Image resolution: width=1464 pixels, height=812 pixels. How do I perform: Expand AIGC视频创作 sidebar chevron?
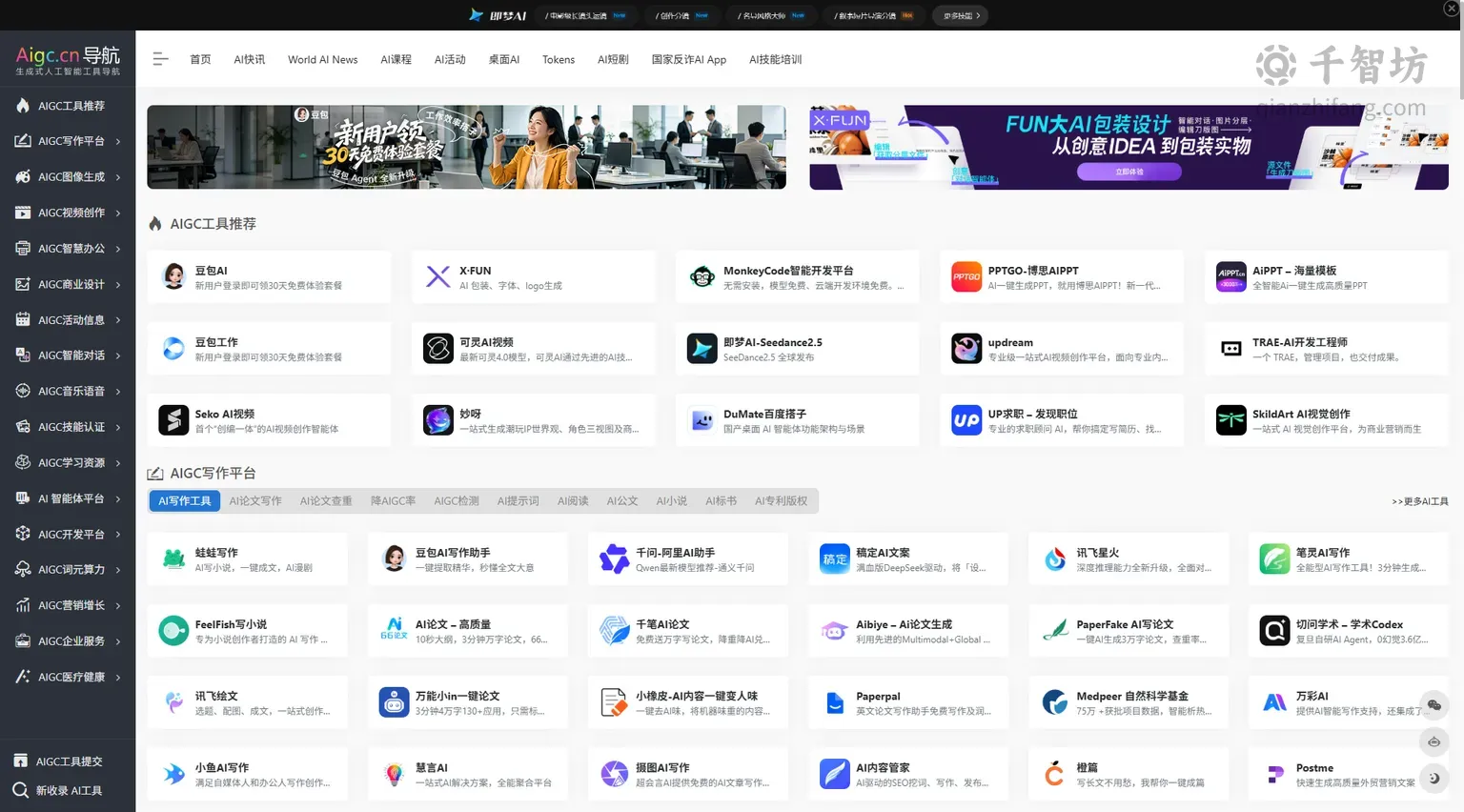point(118,213)
